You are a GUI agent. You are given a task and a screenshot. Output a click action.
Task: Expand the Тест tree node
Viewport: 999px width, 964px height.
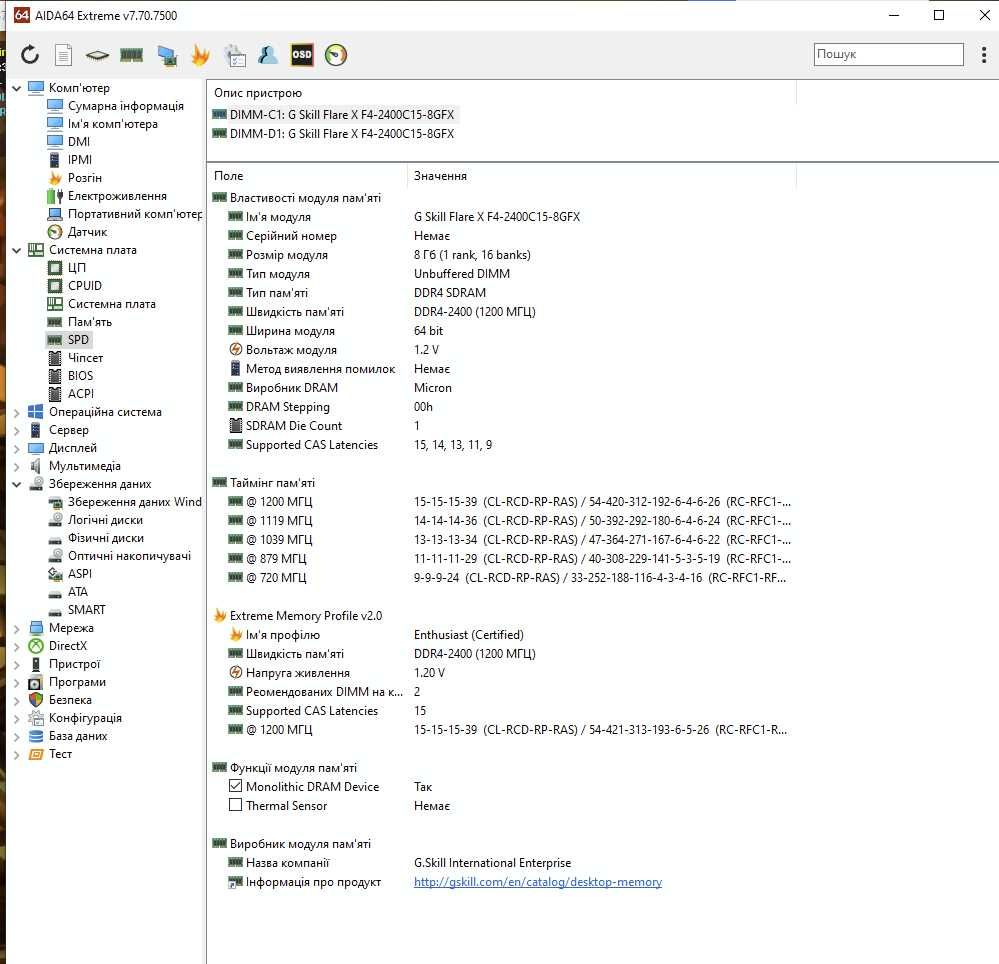coord(17,754)
